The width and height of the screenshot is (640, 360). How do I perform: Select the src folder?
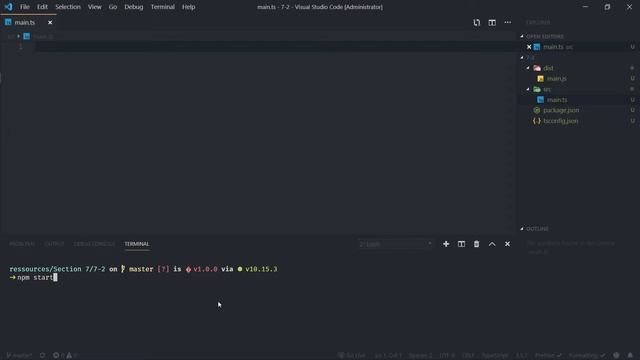pyautogui.click(x=547, y=89)
